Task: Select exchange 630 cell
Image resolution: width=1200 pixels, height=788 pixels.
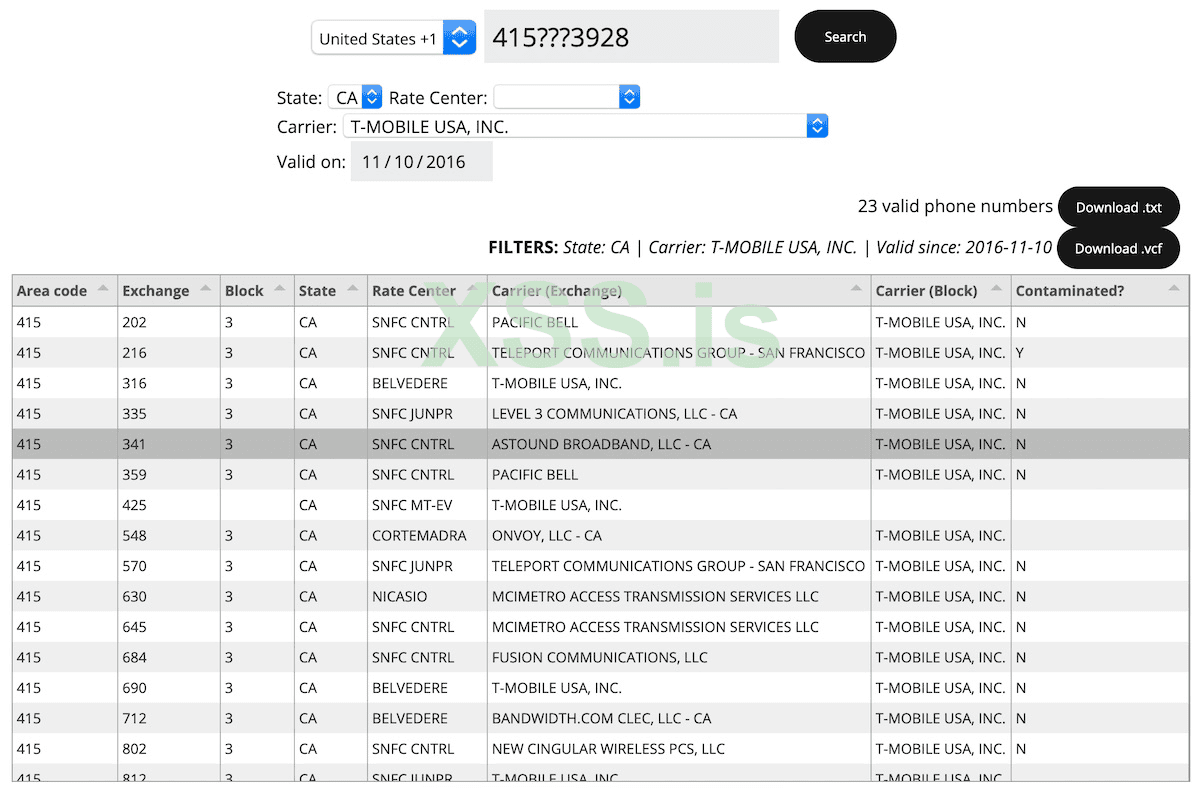Action: point(169,597)
